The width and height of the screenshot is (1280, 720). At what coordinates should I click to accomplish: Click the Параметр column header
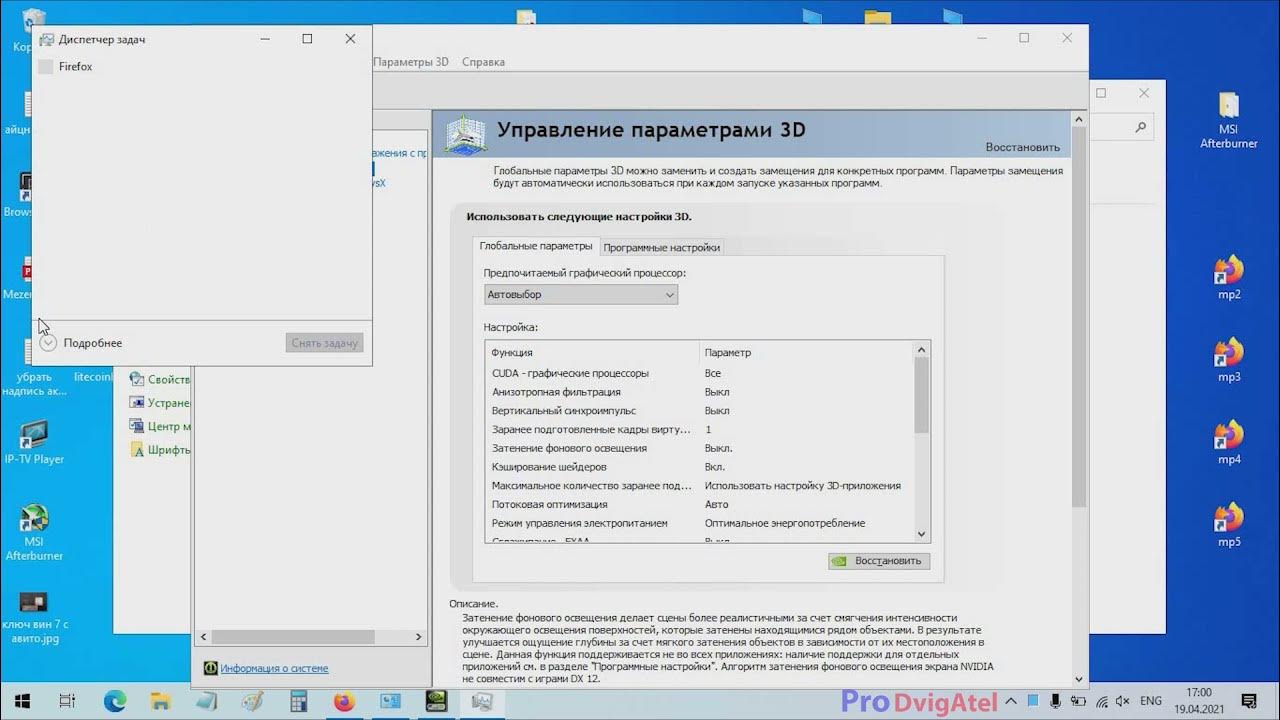[x=727, y=352]
